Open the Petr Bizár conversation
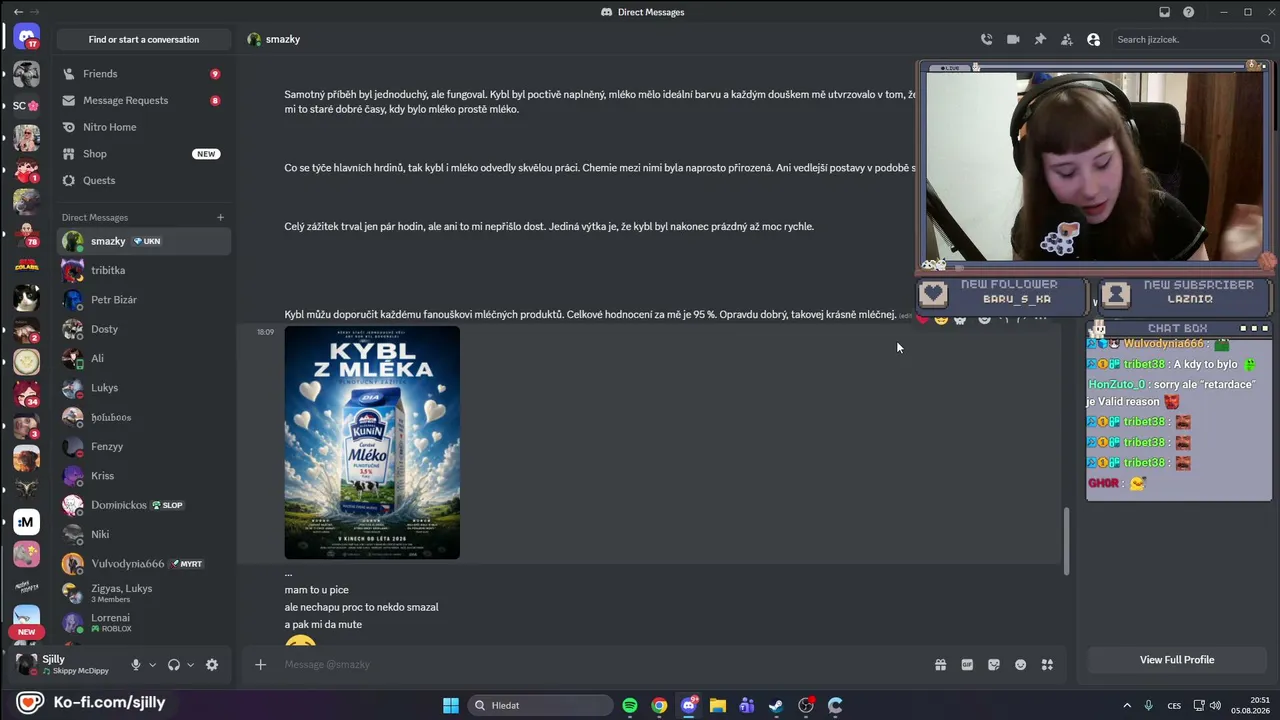This screenshot has width=1280, height=720. click(x=143, y=300)
